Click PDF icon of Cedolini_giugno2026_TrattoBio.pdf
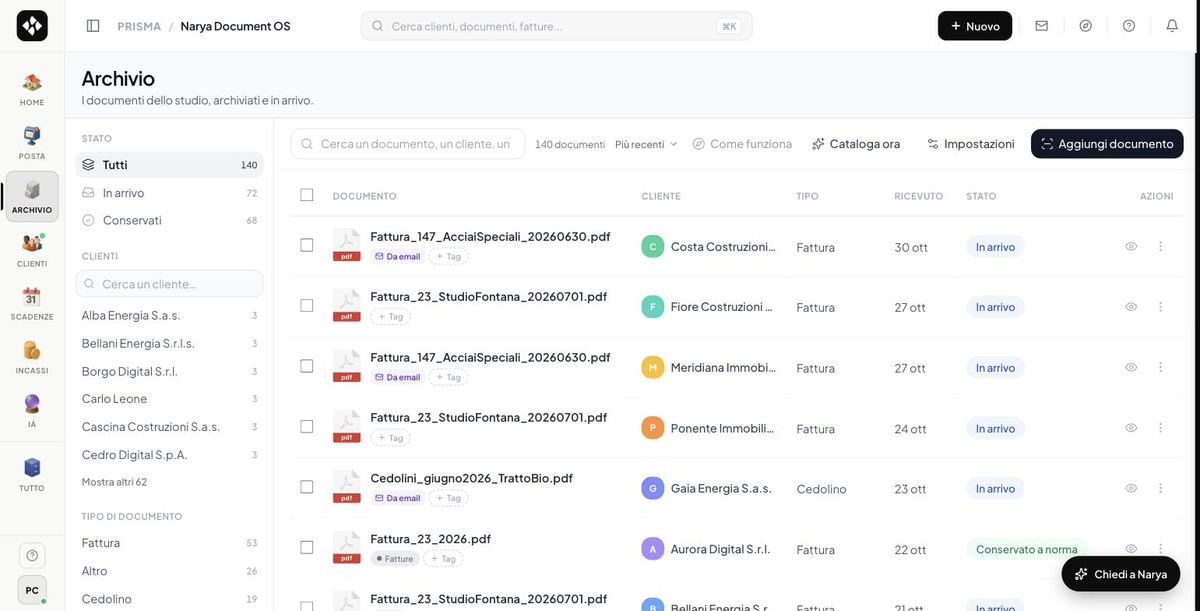The image size is (1200, 611). point(346,487)
